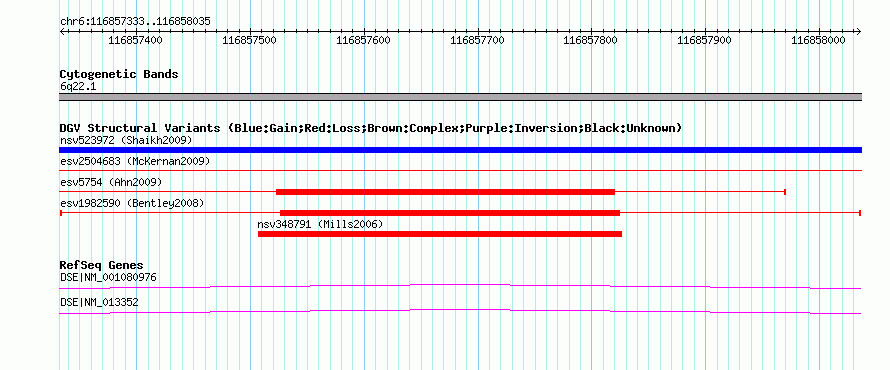Screen dimensions: 890x370
Task: Open variant label nsv348791 (Mills2006)
Action: click(x=320, y=224)
